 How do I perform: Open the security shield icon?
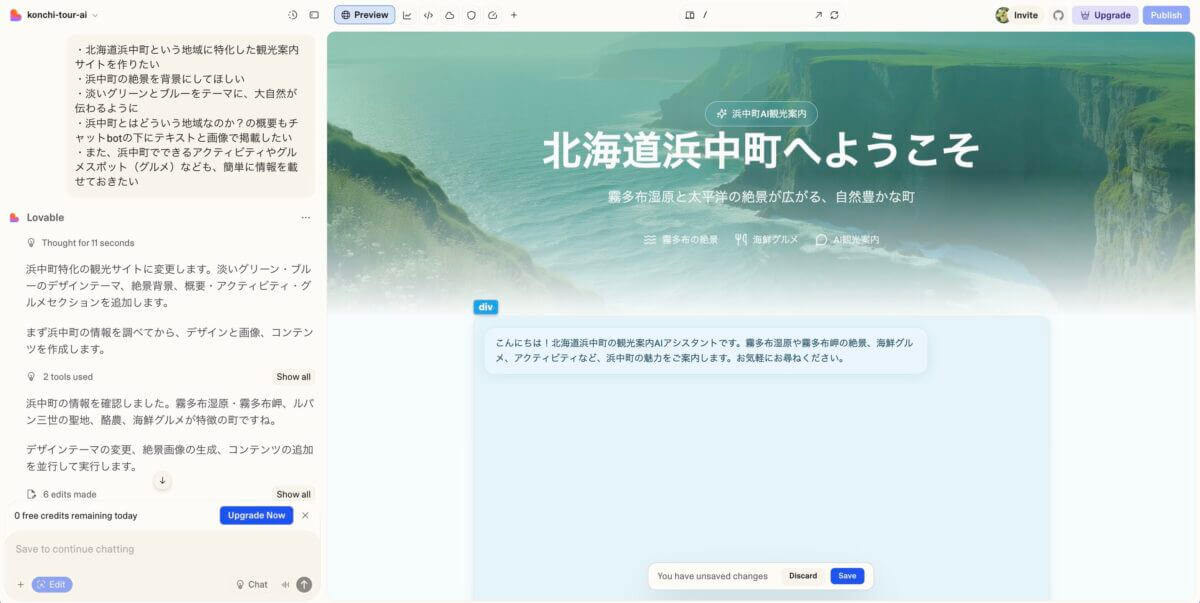[x=471, y=15]
